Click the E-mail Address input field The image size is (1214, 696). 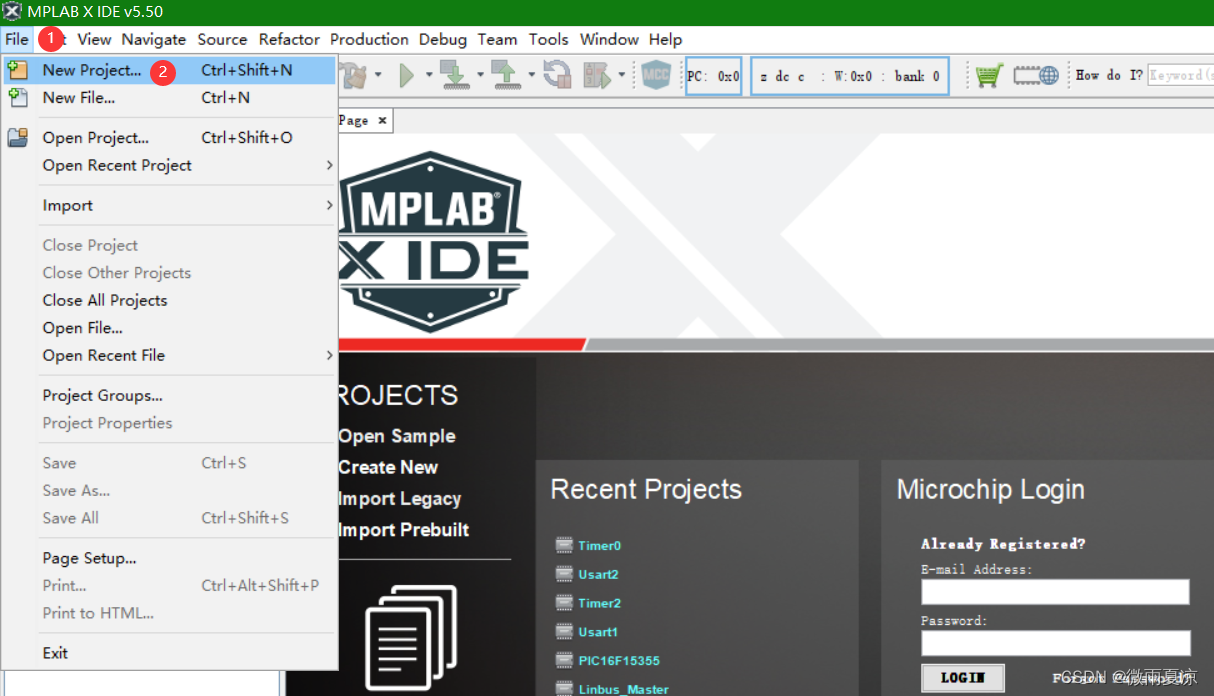(x=1055, y=592)
